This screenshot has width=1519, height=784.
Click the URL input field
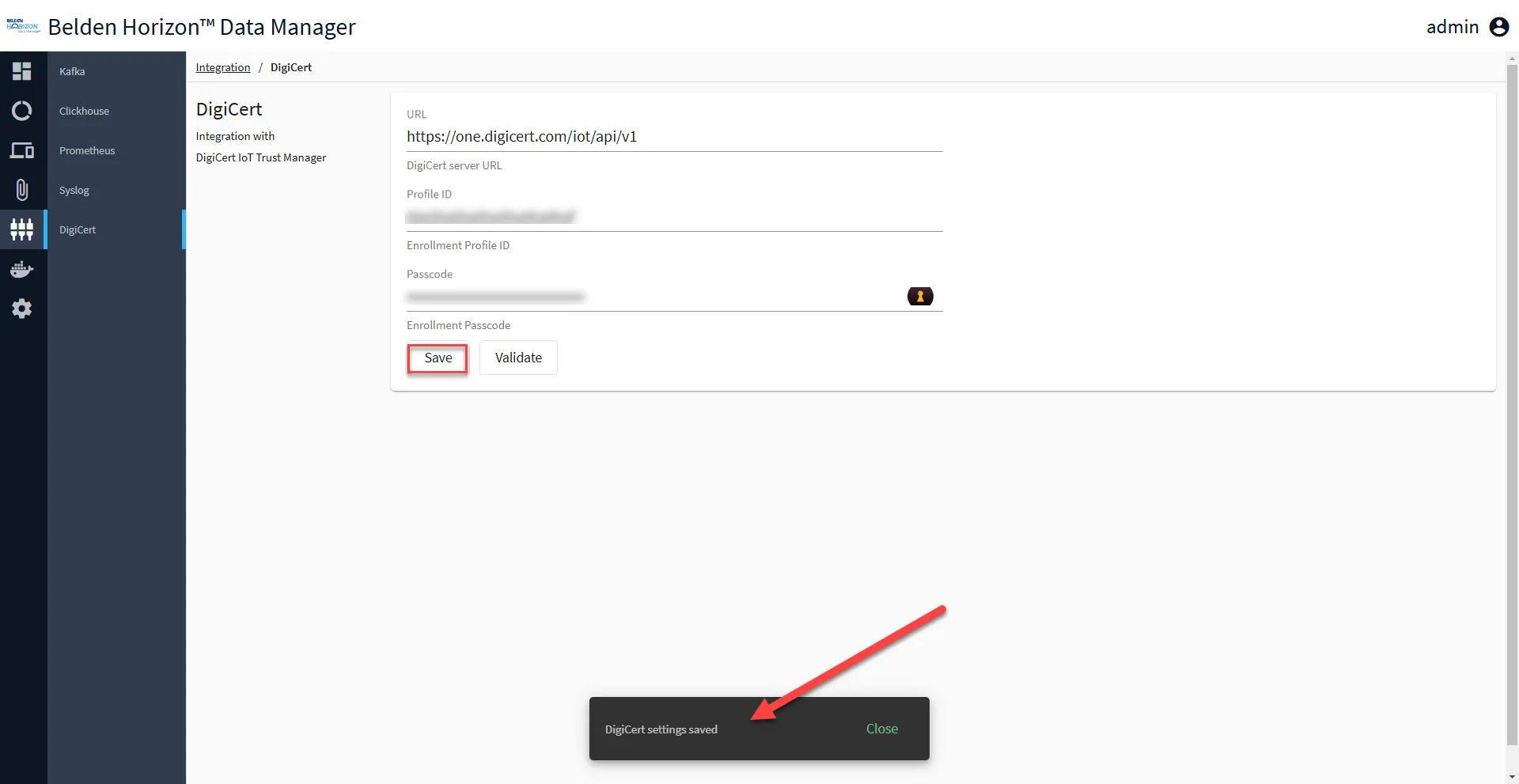(674, 137)
